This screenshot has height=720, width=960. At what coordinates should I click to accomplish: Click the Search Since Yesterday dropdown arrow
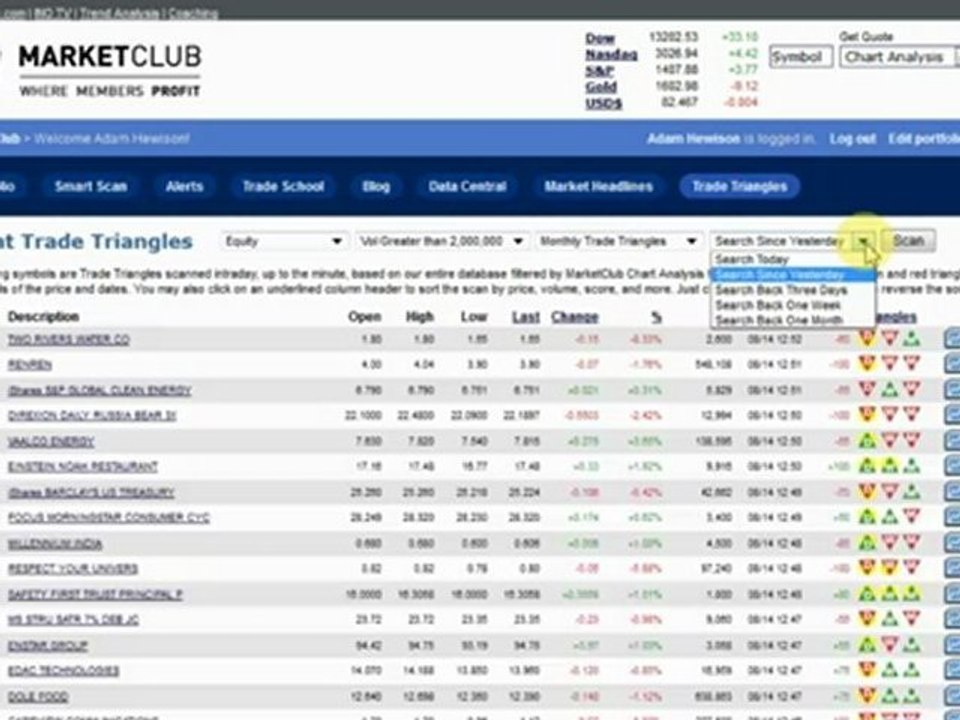coord(863,241)
